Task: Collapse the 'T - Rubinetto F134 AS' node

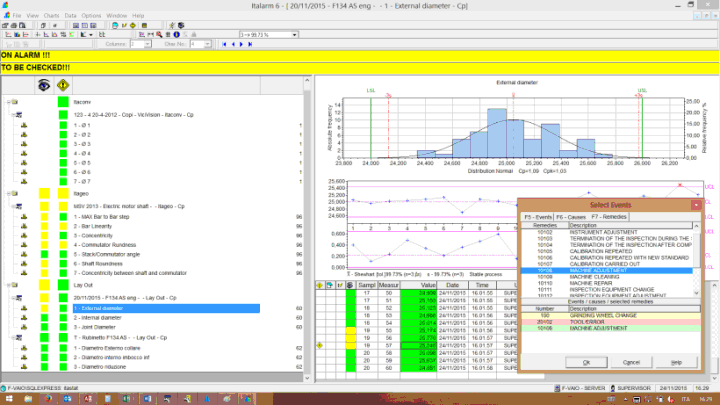Action: click(x=13, y=338)
